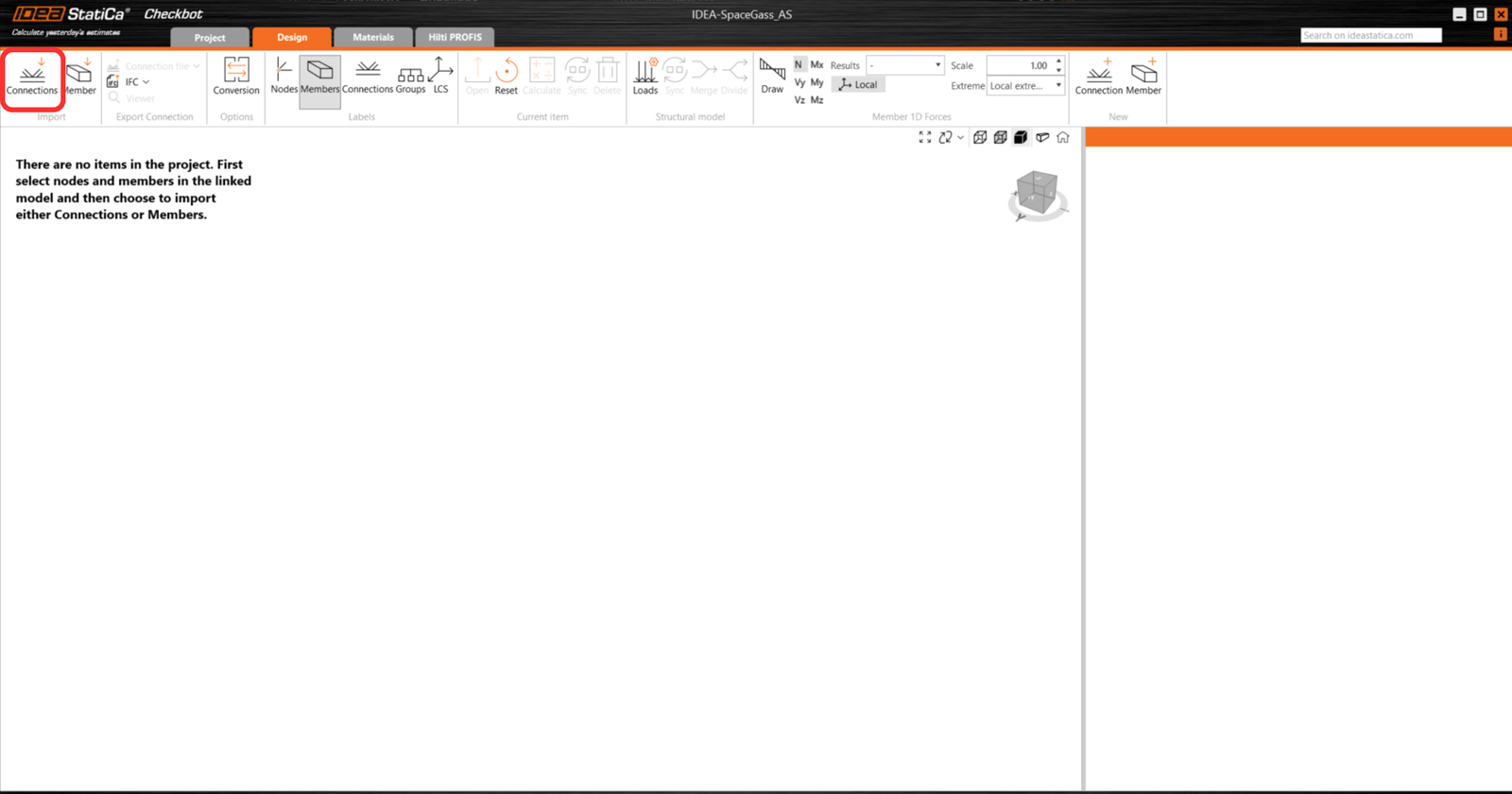Toggle perspective view icon
Viewport: 1512px width, 794px height.
coord(1042,138)
